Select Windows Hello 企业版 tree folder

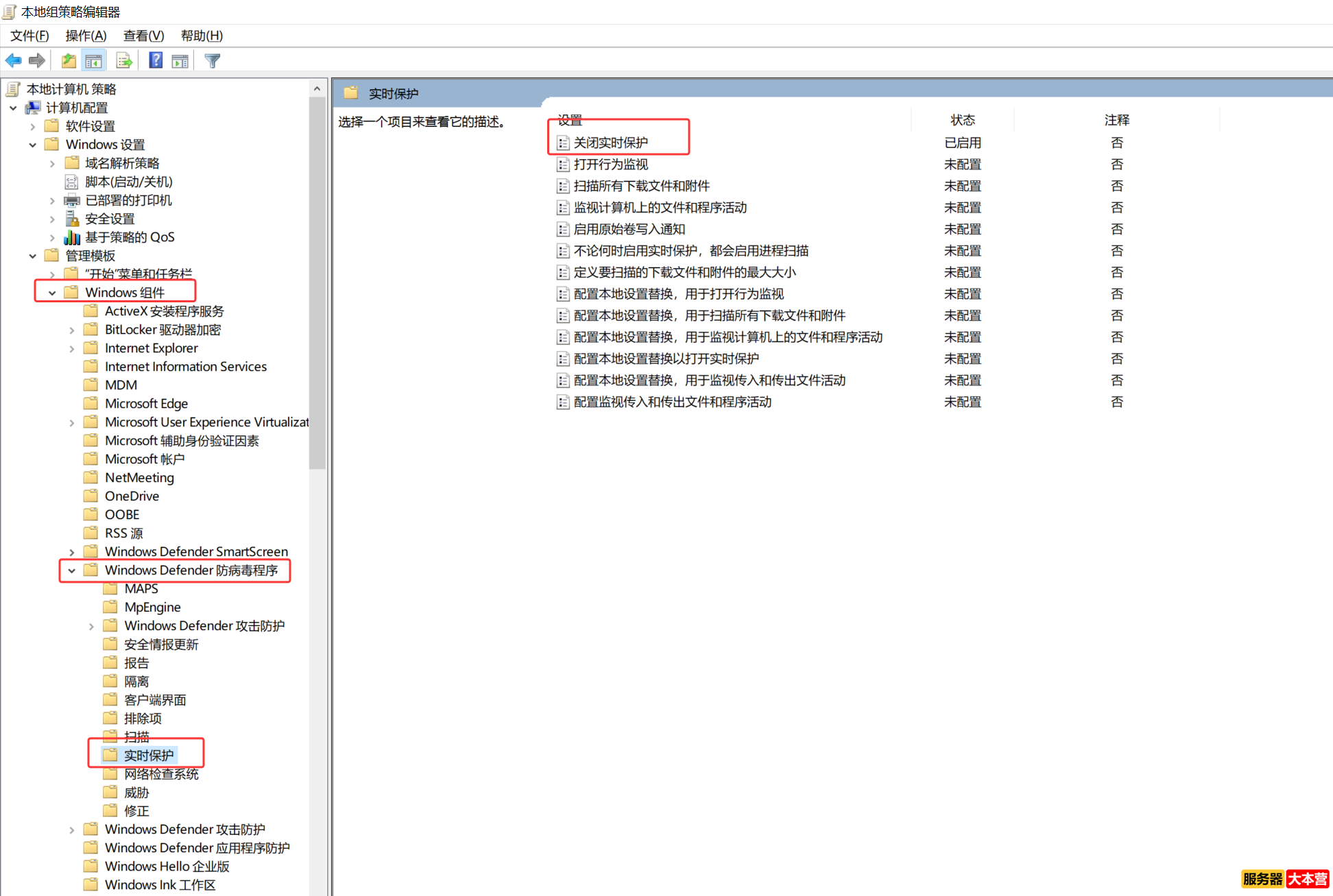[x=167, y=867]
